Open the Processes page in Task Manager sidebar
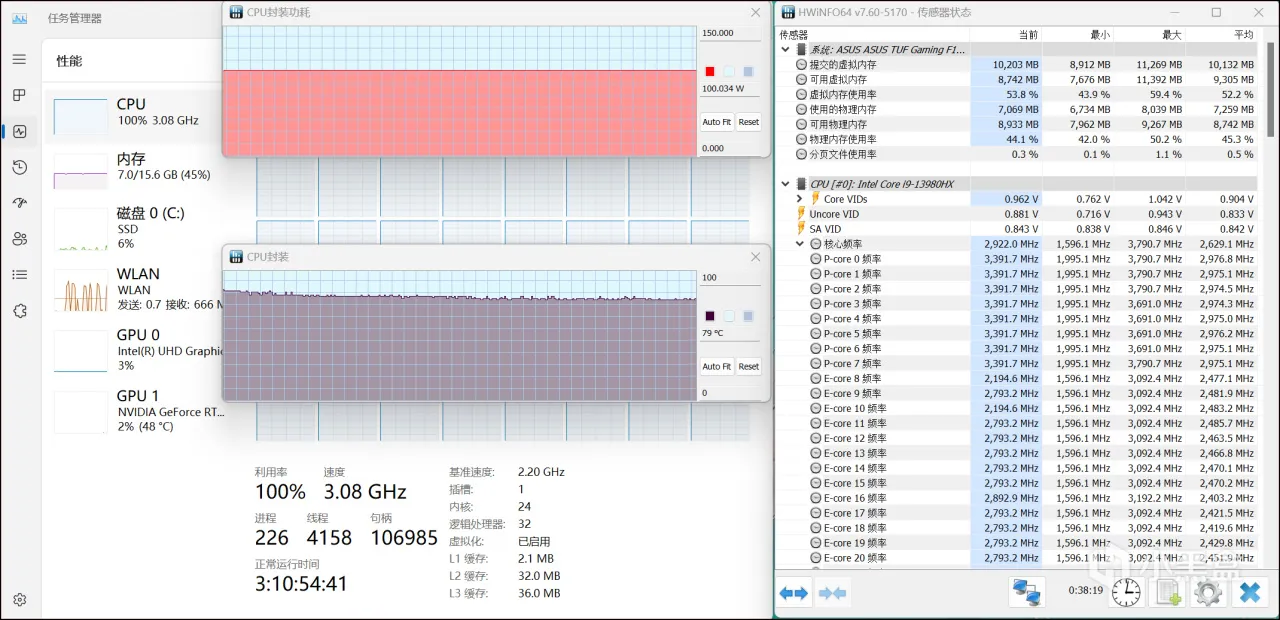 [19, 95]
